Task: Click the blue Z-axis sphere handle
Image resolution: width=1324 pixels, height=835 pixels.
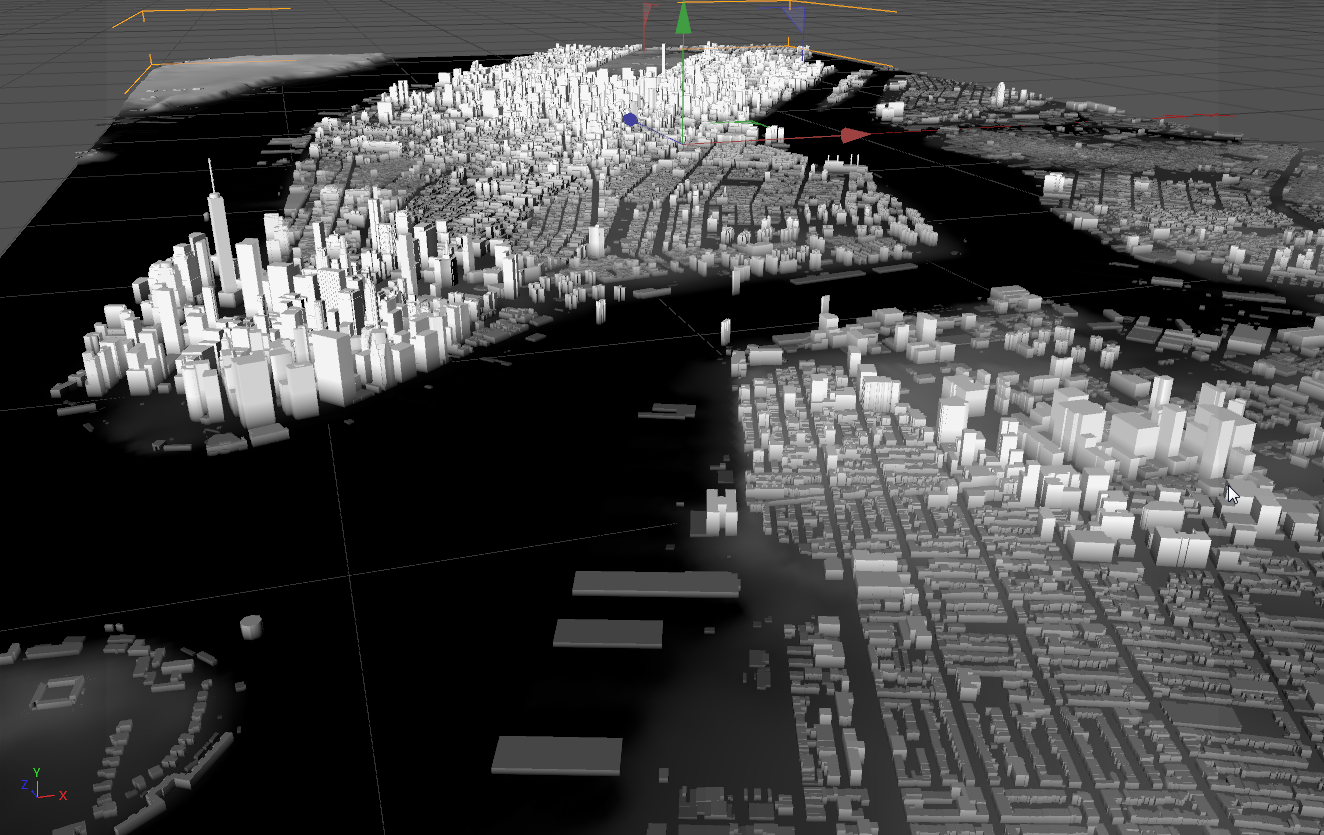Action: point(630,120)
